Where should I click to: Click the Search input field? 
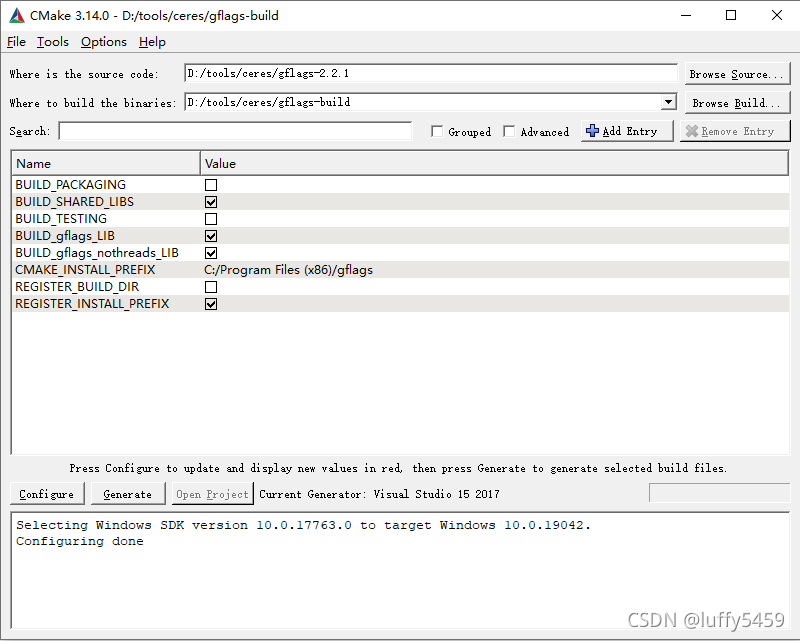tap(235, 131)
